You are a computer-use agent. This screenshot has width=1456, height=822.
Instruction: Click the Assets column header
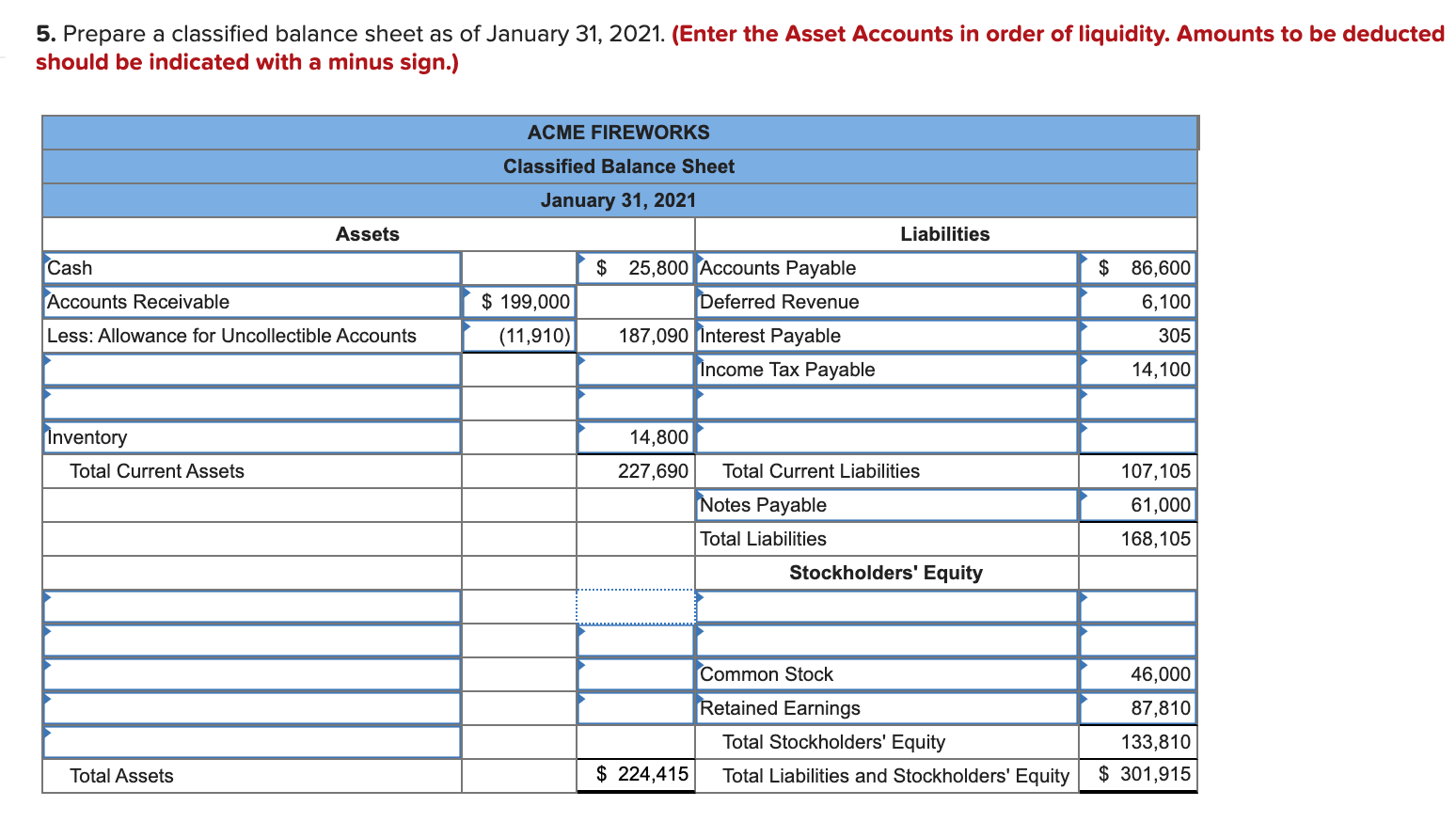[367, 234]
